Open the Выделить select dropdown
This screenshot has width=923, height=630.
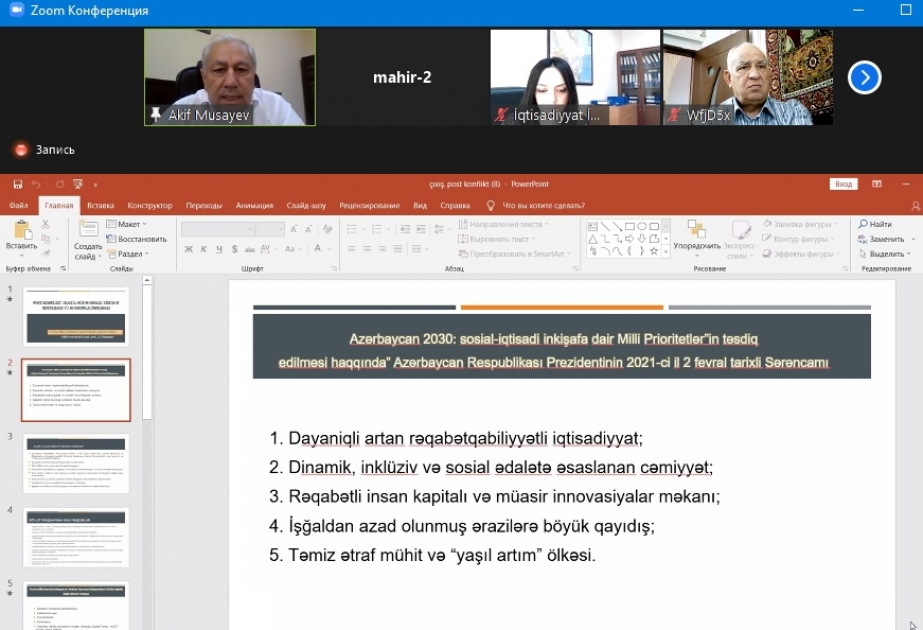tap(885, 254)
